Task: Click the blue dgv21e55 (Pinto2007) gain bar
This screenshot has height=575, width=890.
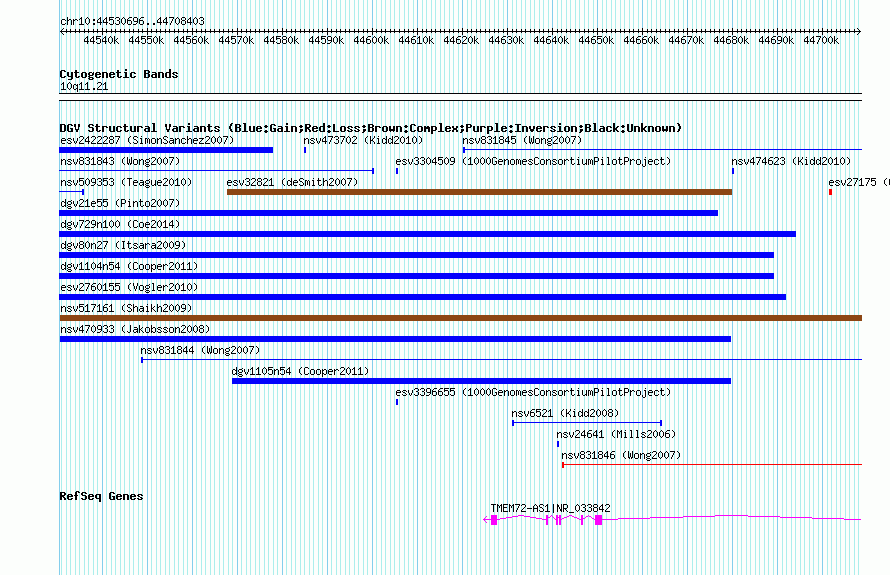Action: tap(388, 213)
